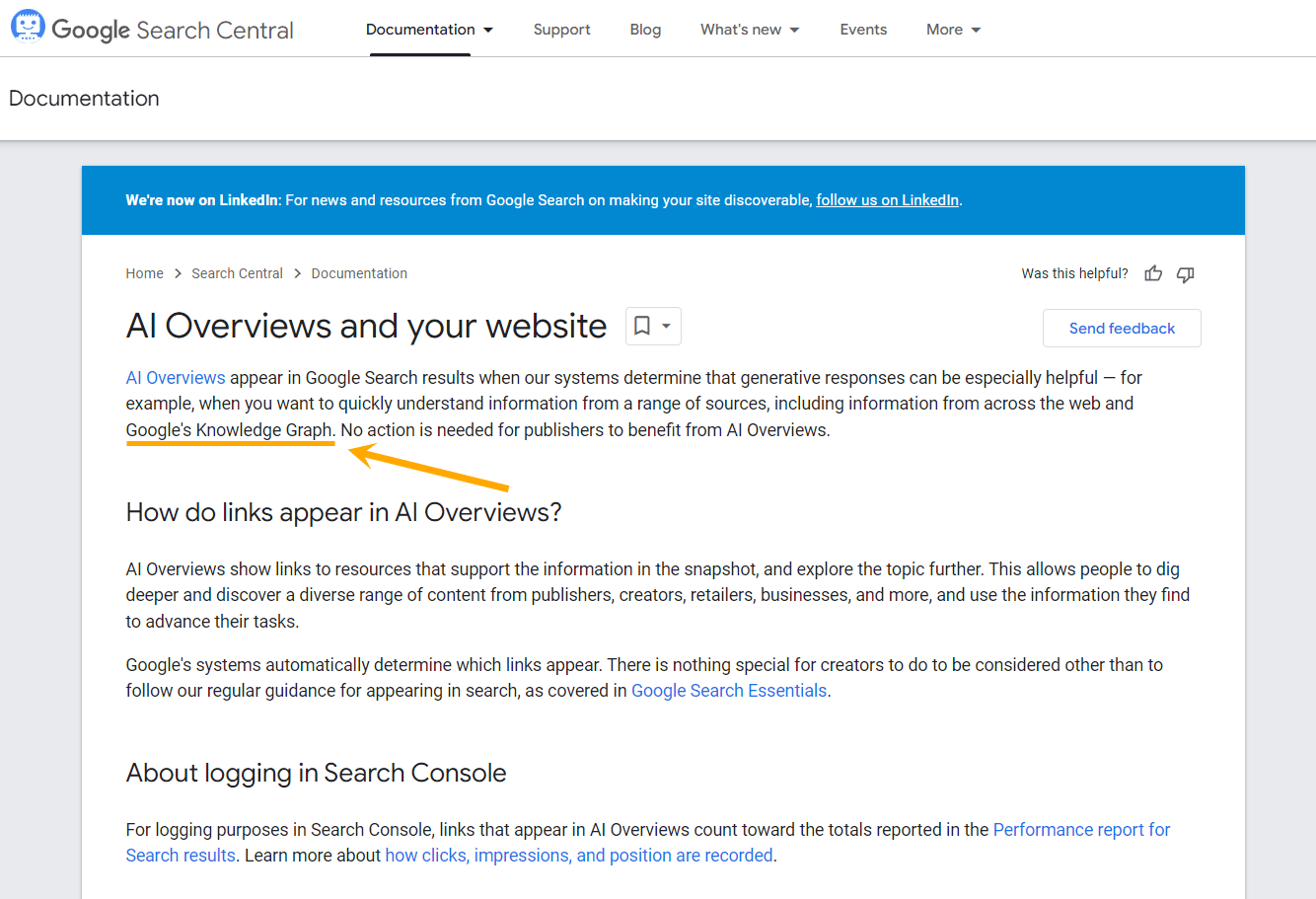Expand the bookmark options arrow beside the title
The image size is (1316, 899).
tap(664, 326)
